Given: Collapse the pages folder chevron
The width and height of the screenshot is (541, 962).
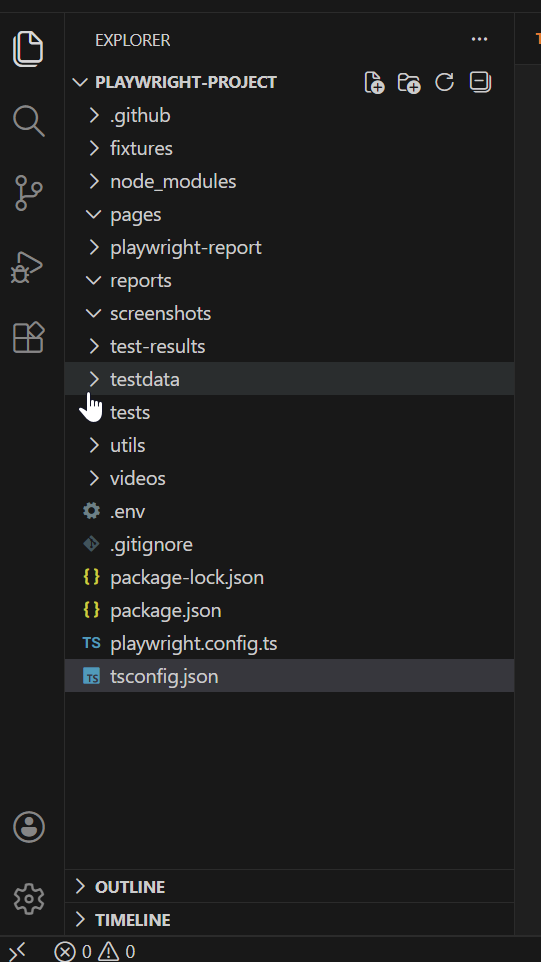Looking at the screenshot, I should click(94, 214).
